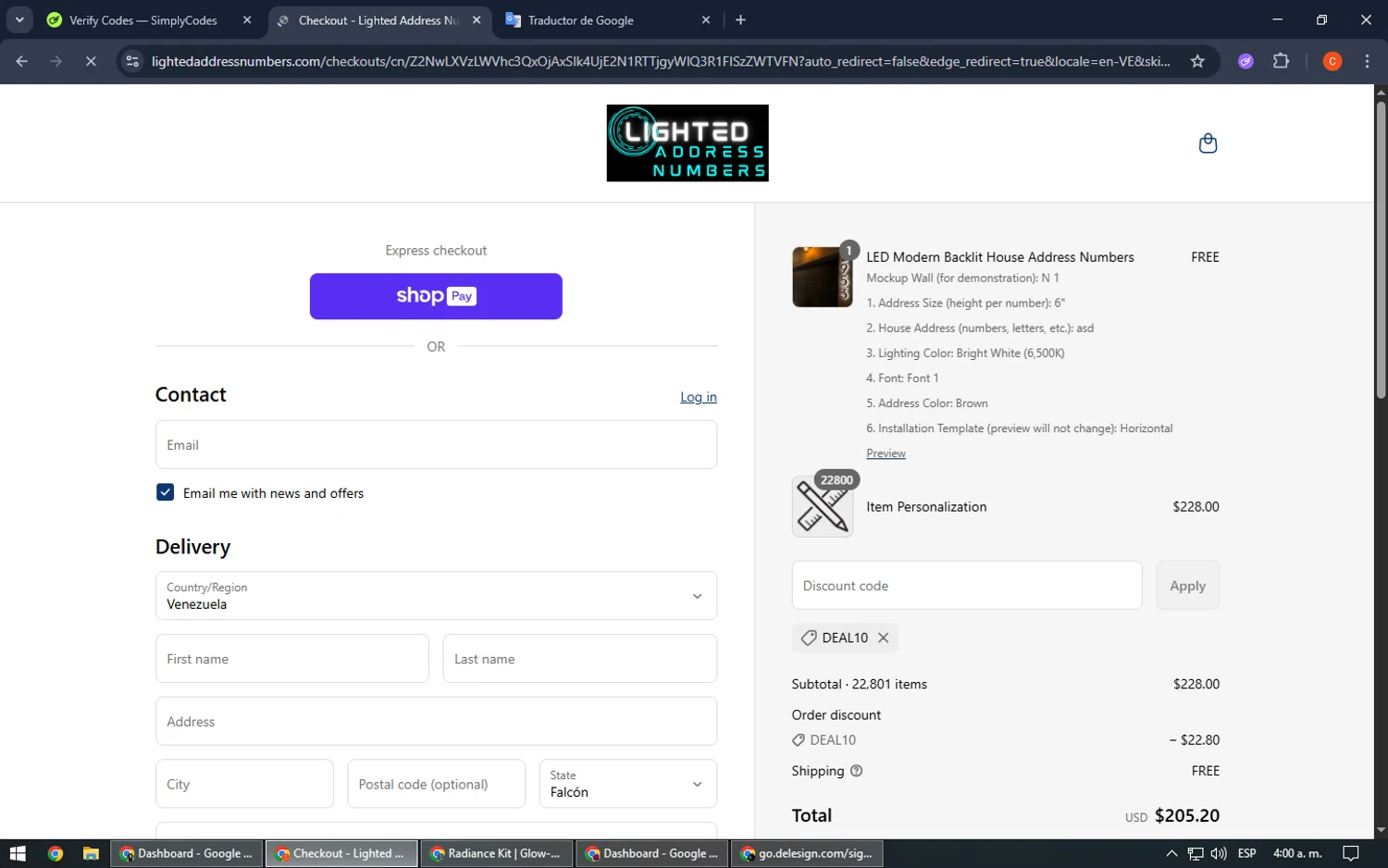Click the ESP language indicator
Screen dimensions: 1388x868
tap(1247, 853)
